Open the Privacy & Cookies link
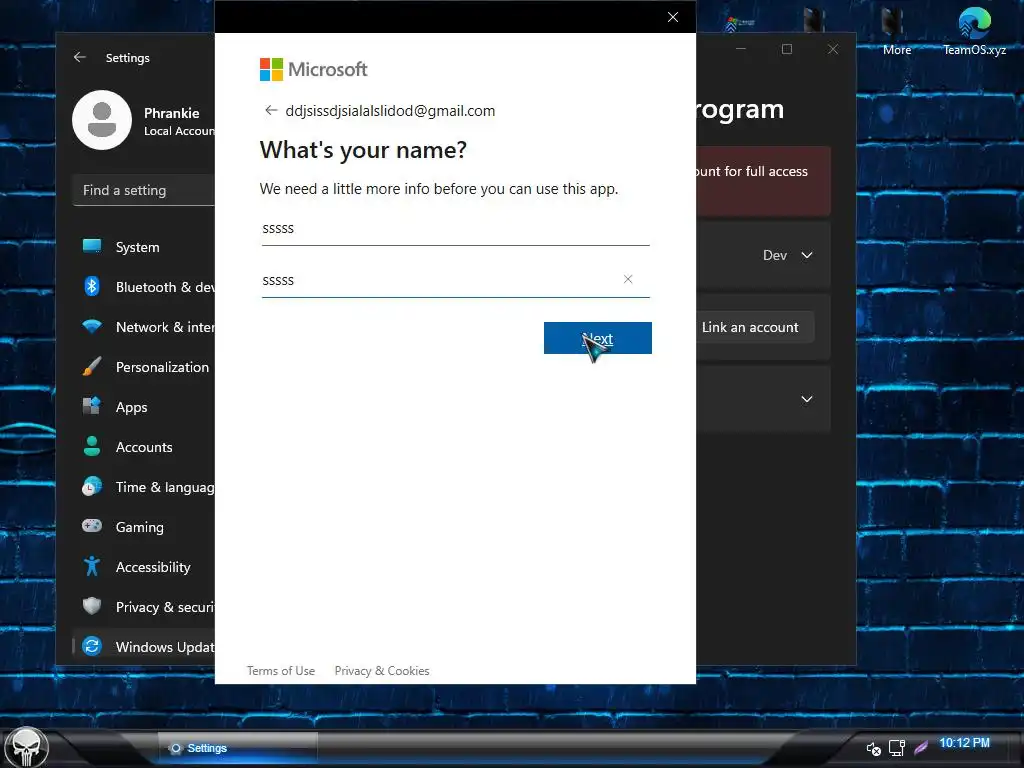 click(x=382, y=671)
